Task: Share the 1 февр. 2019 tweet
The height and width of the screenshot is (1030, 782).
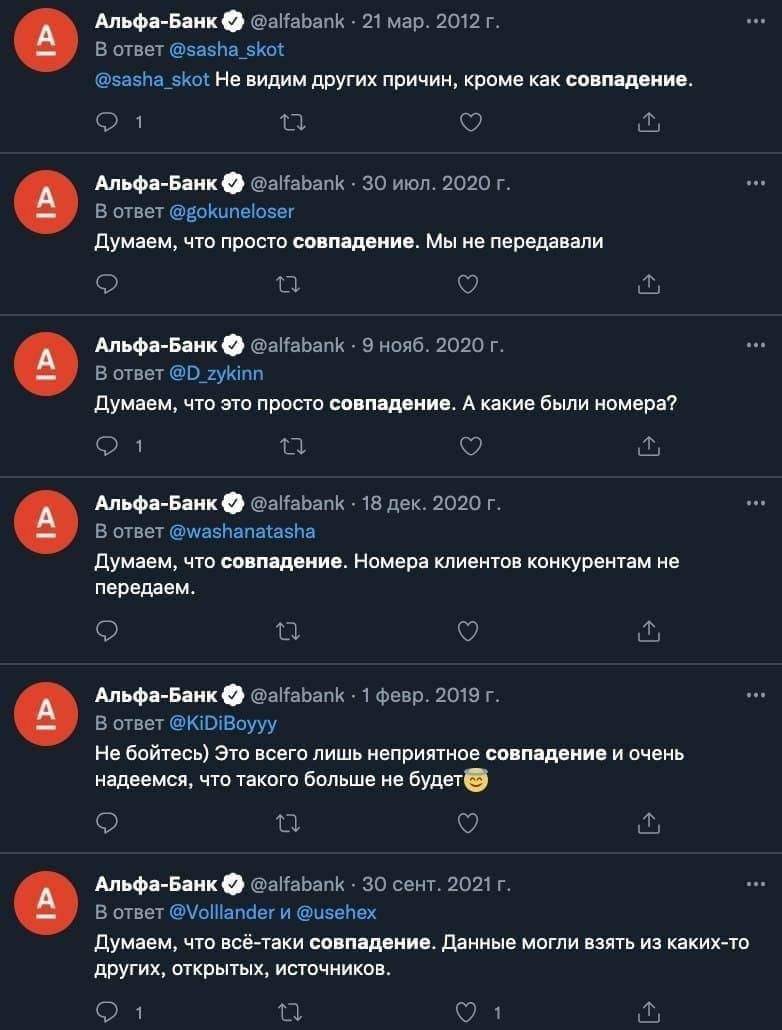Action: pos(649,822)
